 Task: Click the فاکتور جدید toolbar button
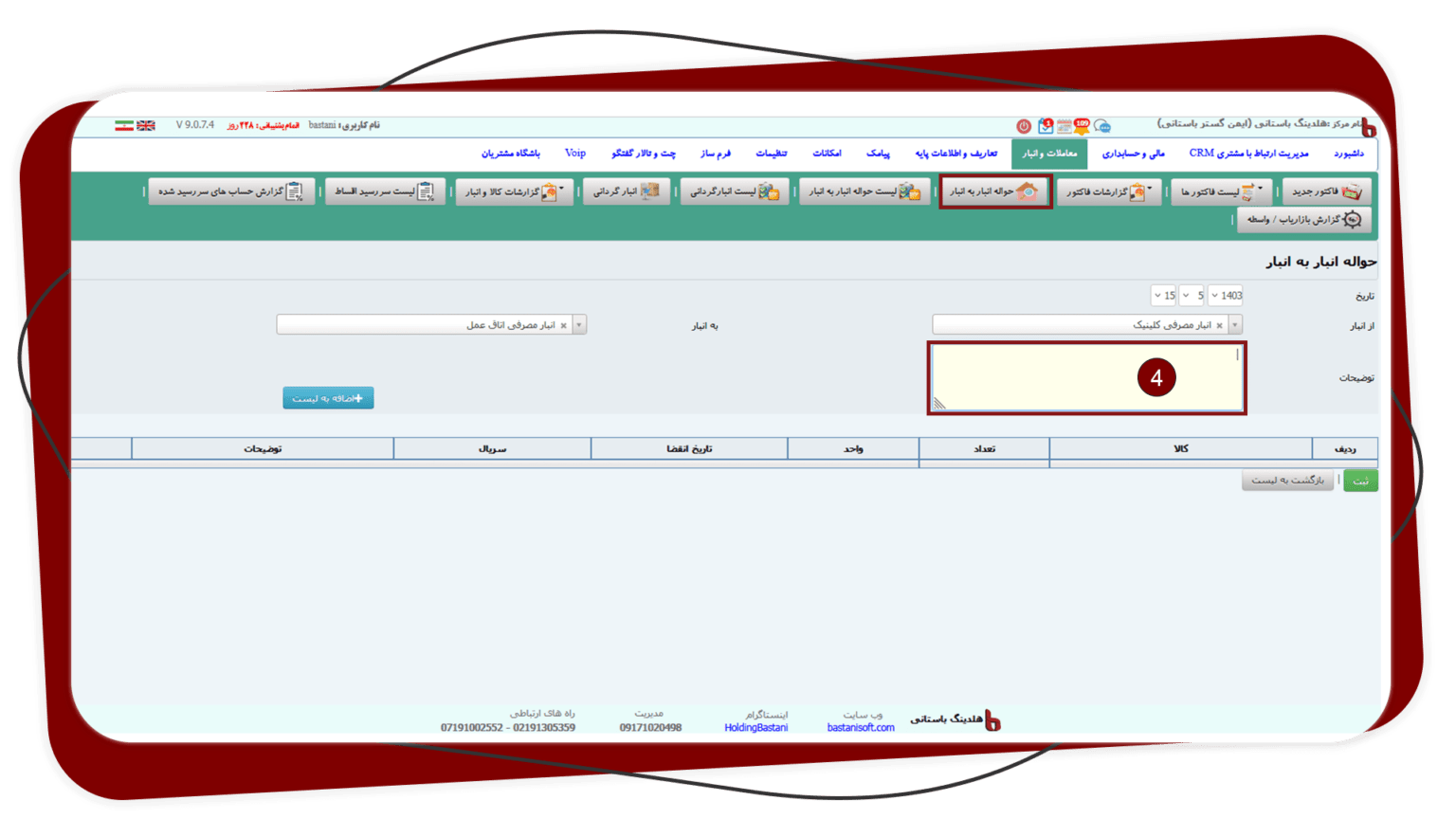1326,191
